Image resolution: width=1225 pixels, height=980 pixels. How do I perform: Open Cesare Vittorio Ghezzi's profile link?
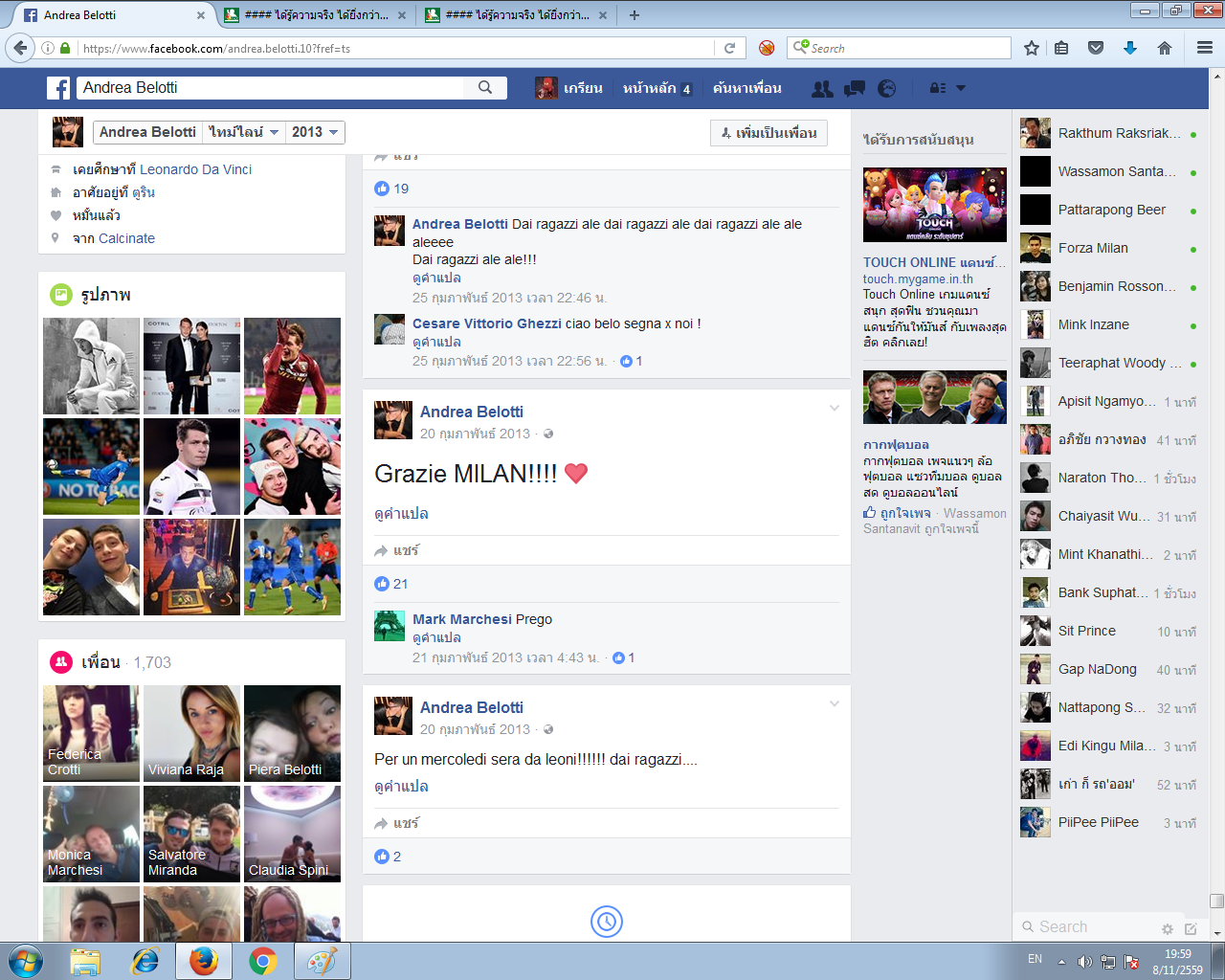[x=487, y=323]
